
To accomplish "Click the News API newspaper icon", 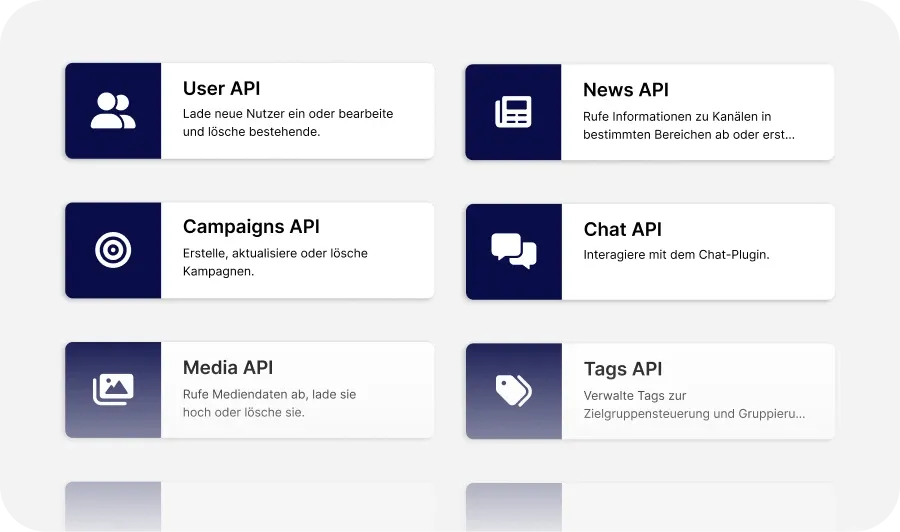I will (513, 111).
